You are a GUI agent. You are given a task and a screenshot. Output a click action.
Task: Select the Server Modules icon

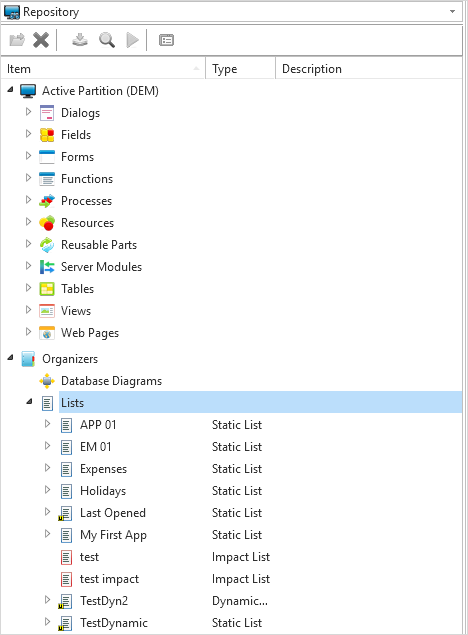point(47,267)
